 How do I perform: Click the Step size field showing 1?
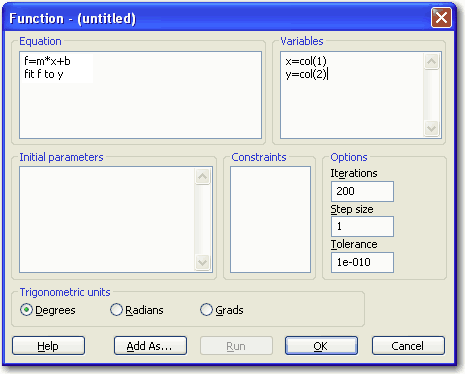362,227
